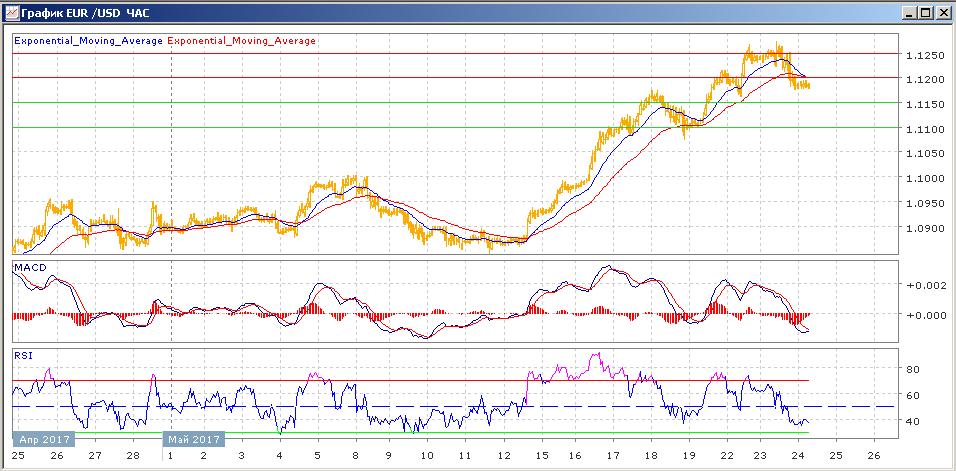Click date label 8 on the time axis
956x471 pixels.
(x=354, y=455)
